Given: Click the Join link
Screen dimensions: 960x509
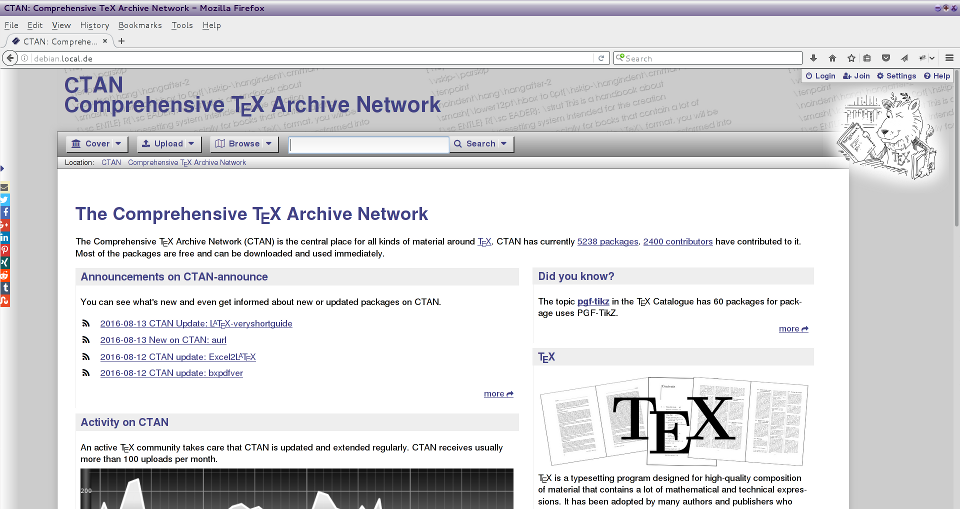Looking at the screenshot, I should [x=857, y=76].
